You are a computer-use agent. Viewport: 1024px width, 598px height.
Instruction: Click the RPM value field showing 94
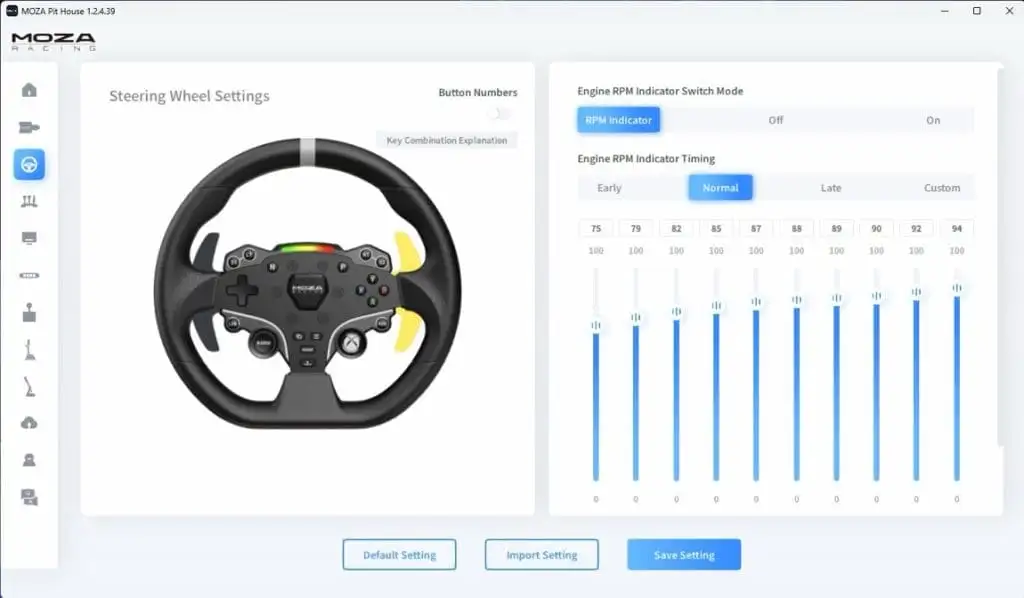point(956,229)
